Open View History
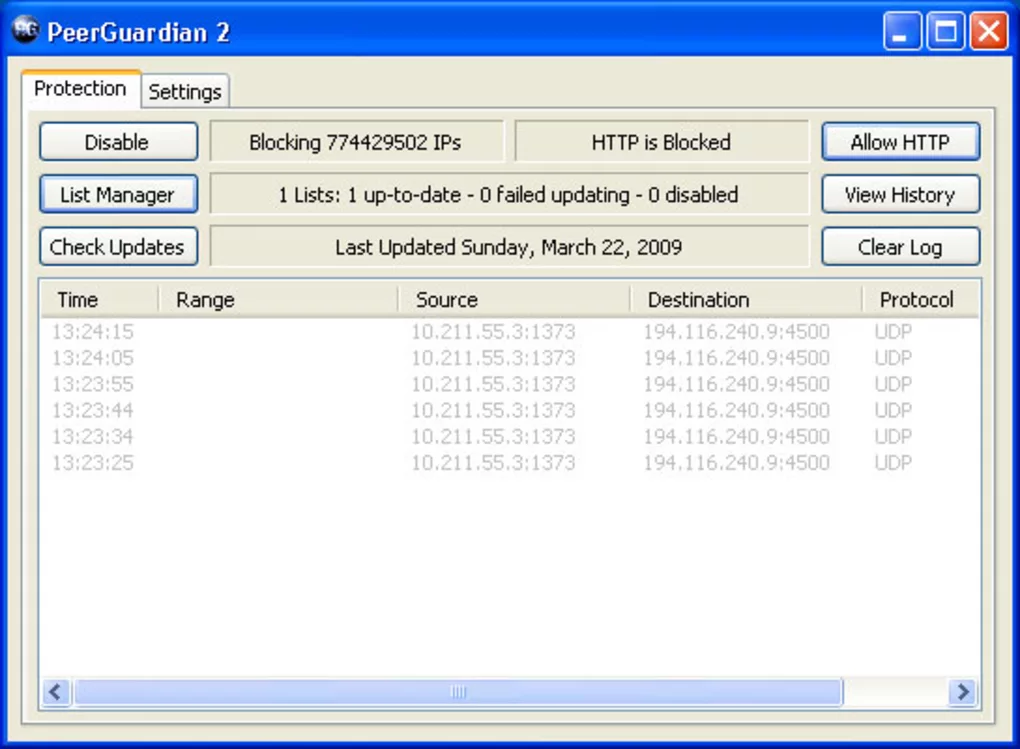 pos(900,194)
